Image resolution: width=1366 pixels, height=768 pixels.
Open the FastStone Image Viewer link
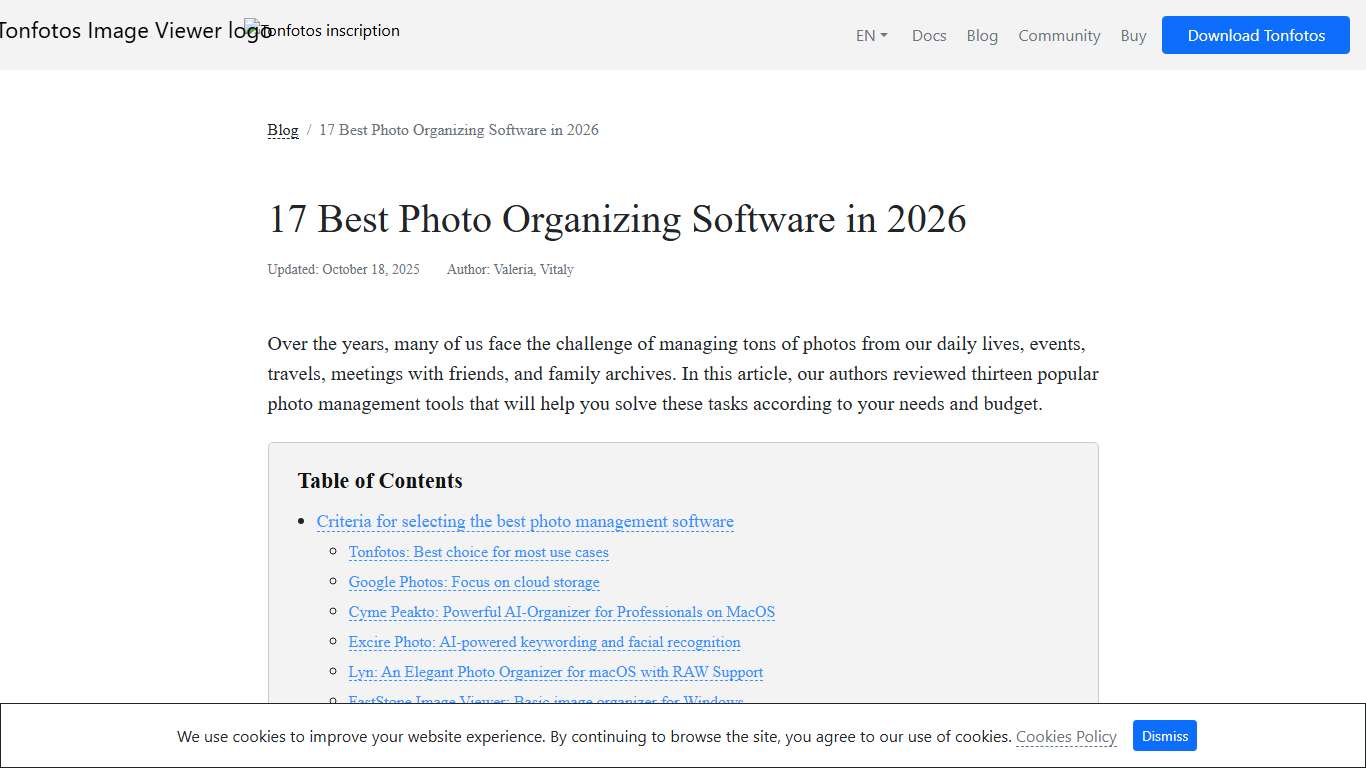pos(545,700)
